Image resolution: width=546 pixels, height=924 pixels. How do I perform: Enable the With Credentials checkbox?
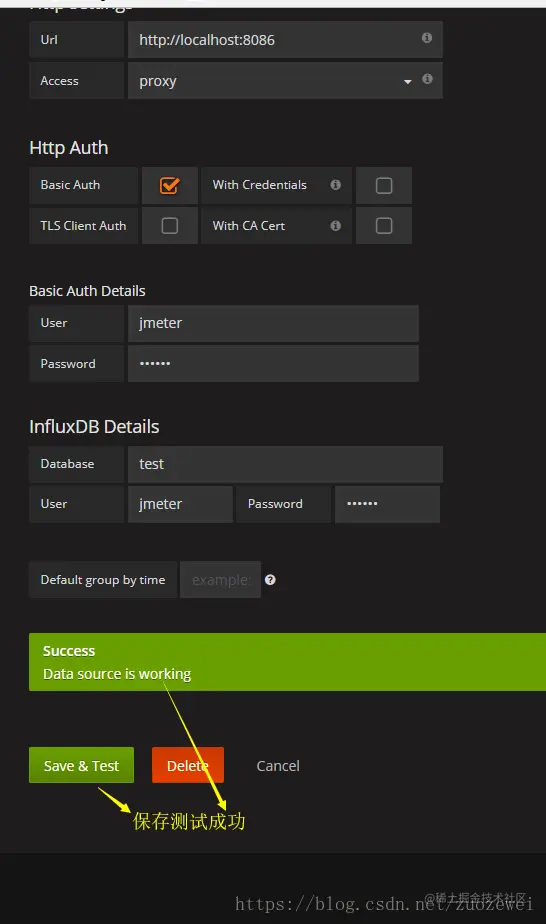384,186
